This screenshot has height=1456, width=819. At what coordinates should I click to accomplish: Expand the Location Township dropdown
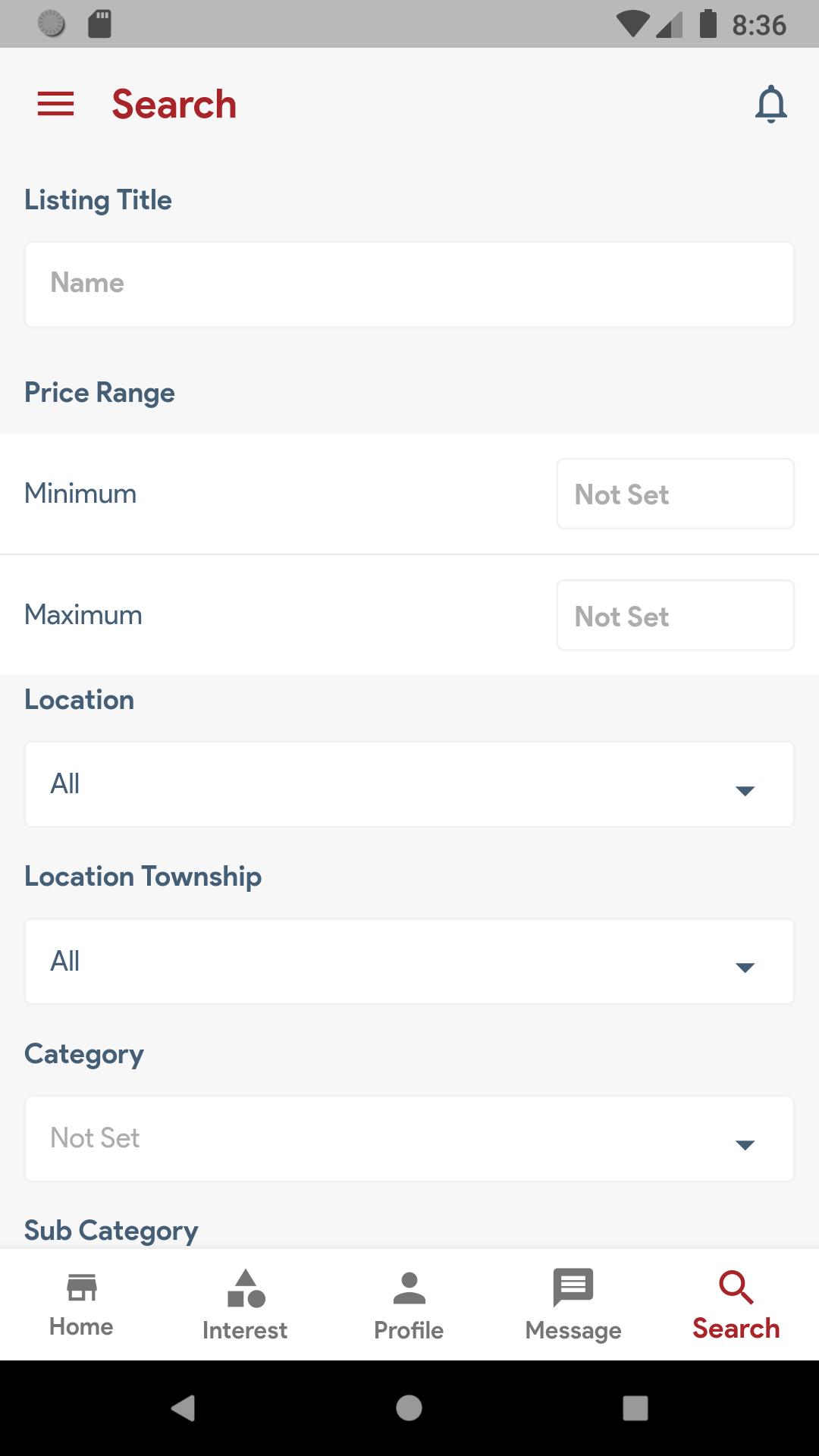point(409,962)
